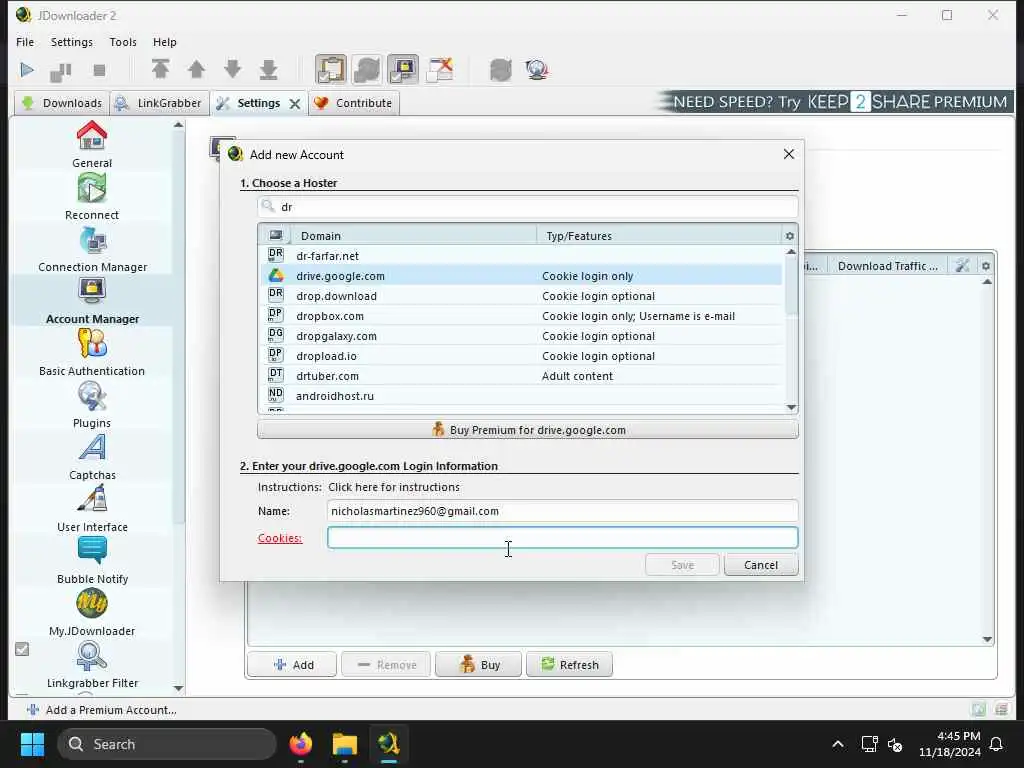The image size is (1024, 768).
Task: Open the Help menu
Action: coord(165,42)
